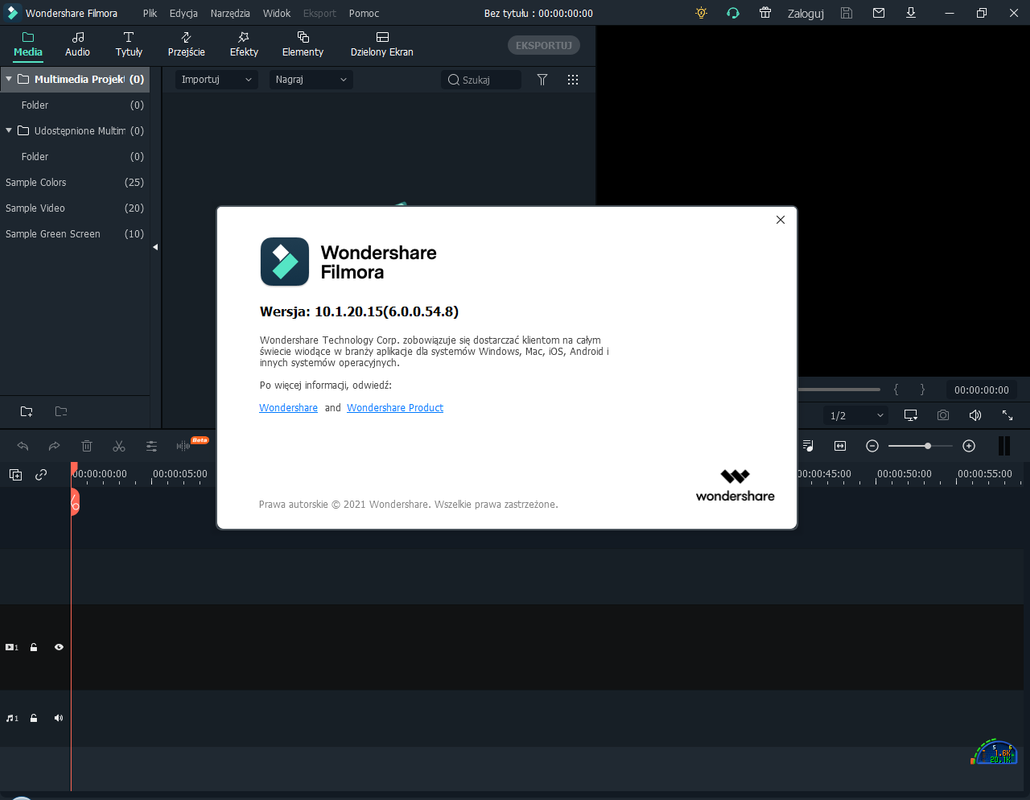Switch to Dzielony Ekran tab
This screenshot has width=1030, height=800.
[x=382, y=45]
